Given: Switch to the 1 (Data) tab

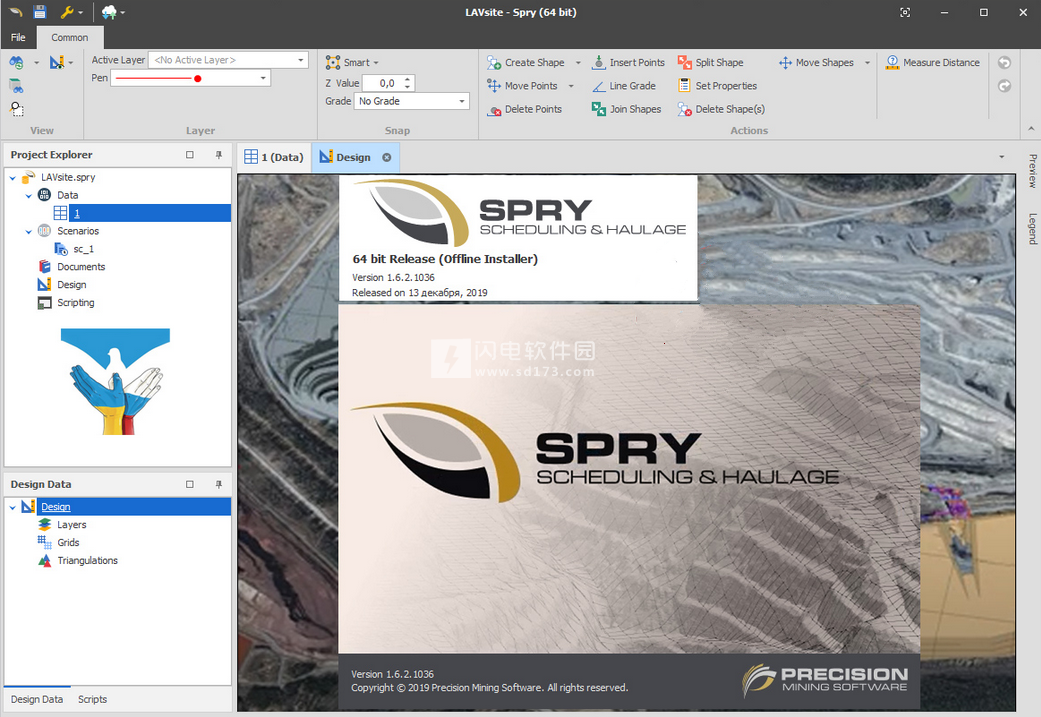Looking at the screenshot, I should pyautogui.click(x=274, y=157).
